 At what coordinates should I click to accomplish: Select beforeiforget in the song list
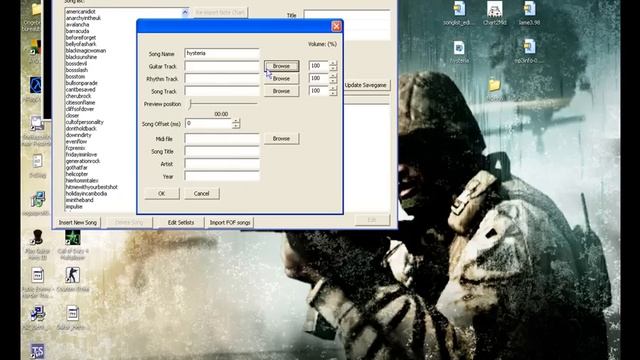click(81, 38)
